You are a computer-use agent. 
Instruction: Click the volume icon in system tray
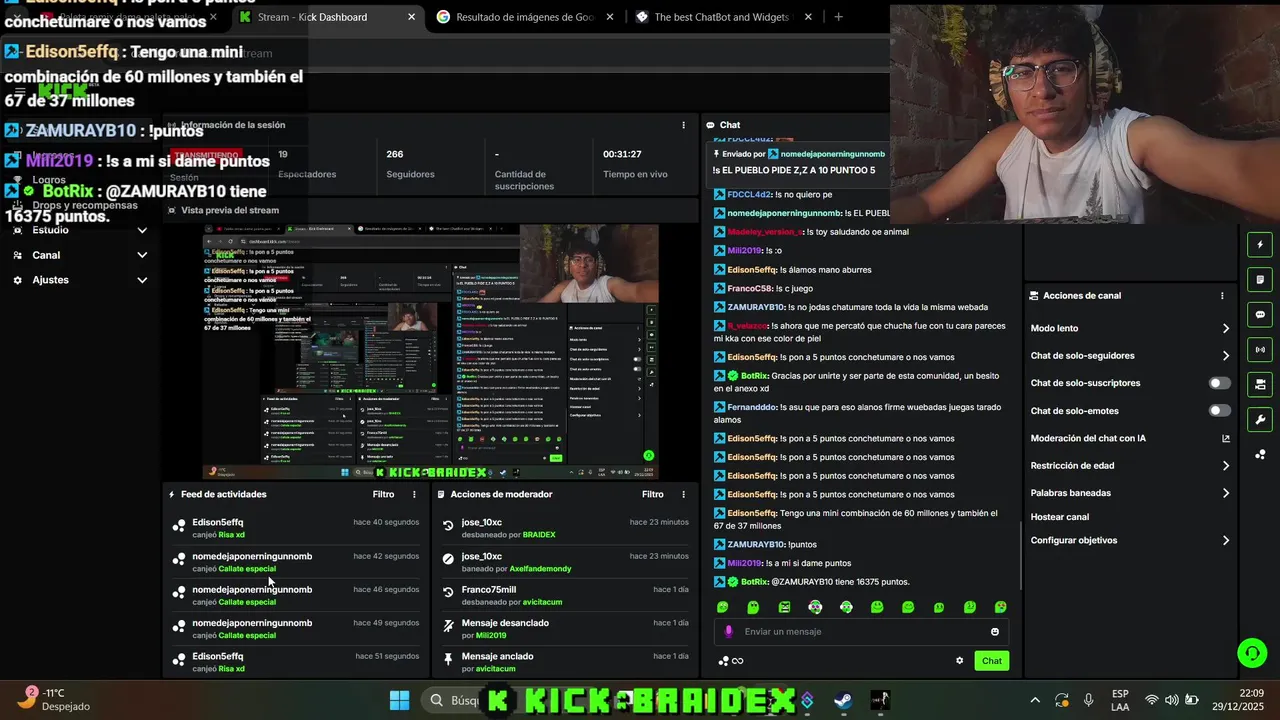[1171, 700]
